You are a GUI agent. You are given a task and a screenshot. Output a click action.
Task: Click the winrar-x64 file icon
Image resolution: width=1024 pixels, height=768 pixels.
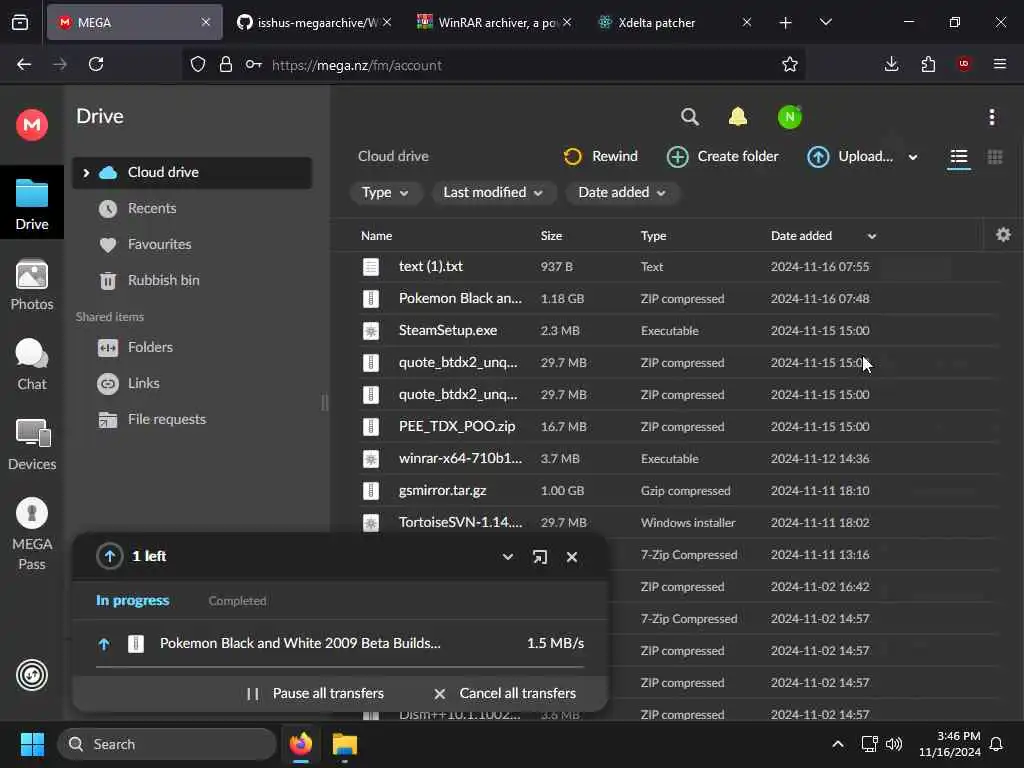pyautogui.click(x=371, y=458)
